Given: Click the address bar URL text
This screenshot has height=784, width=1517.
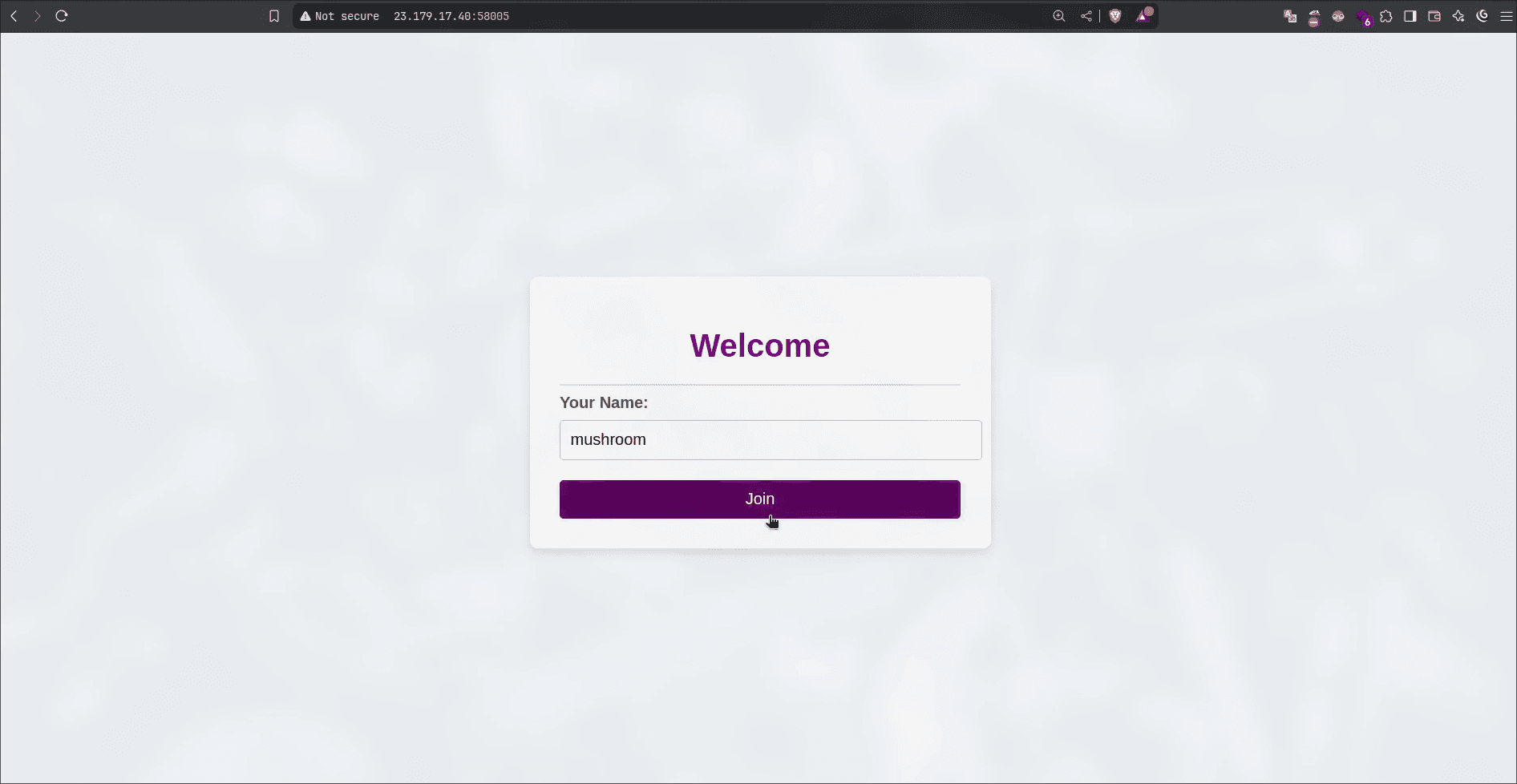Looking at the screenshot, I should tap(451, 16).
